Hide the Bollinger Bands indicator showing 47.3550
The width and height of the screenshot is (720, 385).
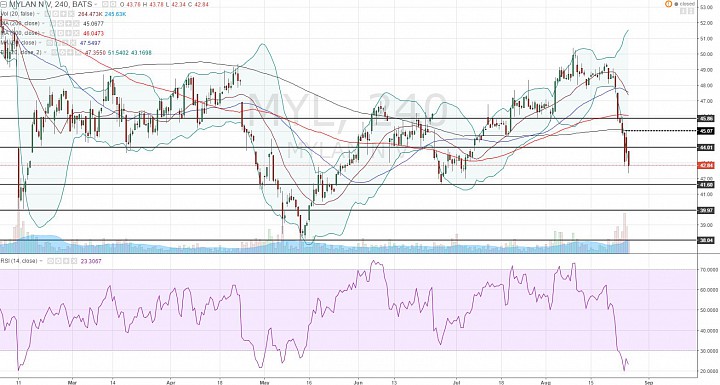tap(54, 52)
